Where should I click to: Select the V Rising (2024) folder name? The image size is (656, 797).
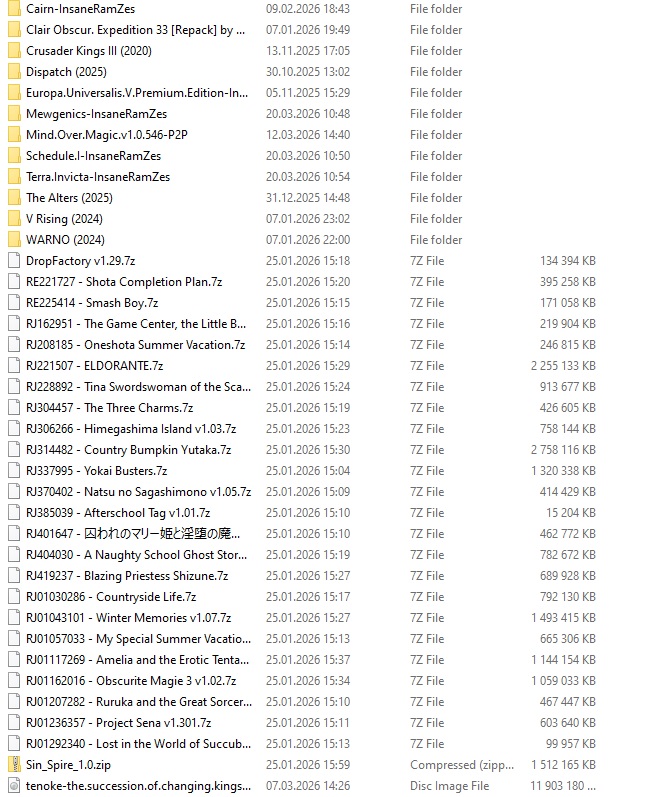pyautogui.click(x=65, y=219)
